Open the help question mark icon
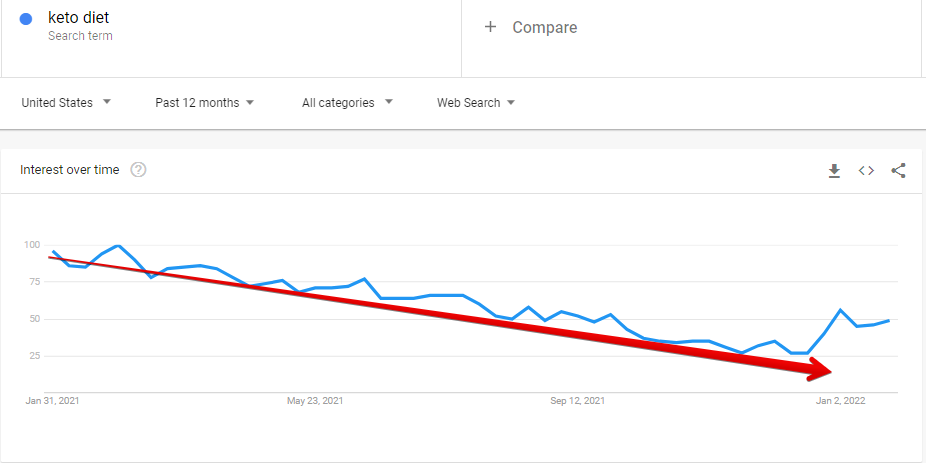This screenshot has width=926, height=463. [138, 170]
